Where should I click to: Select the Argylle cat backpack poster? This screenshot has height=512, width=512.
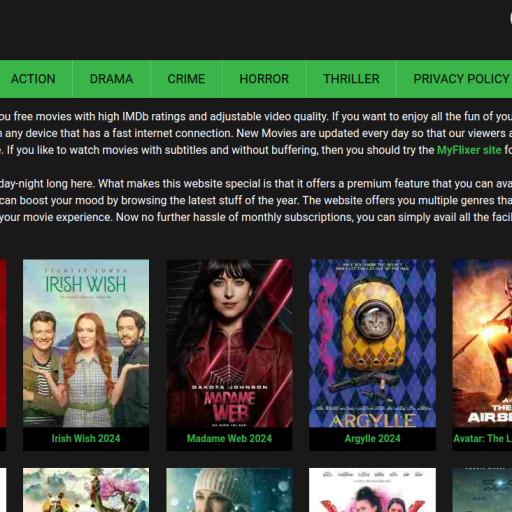[x=372, y=343]
